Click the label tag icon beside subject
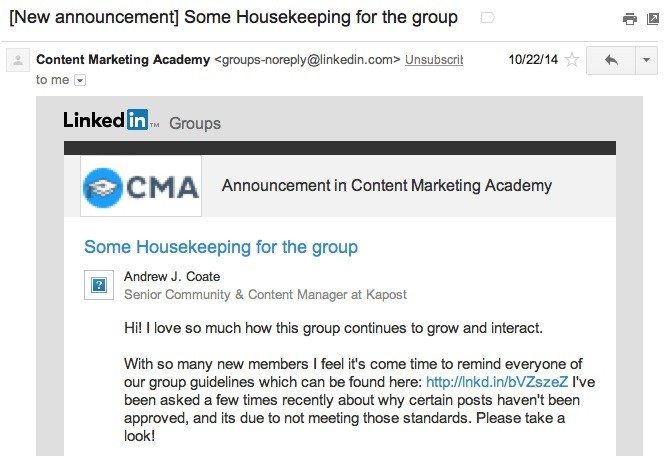 click(x=487, y=18)
